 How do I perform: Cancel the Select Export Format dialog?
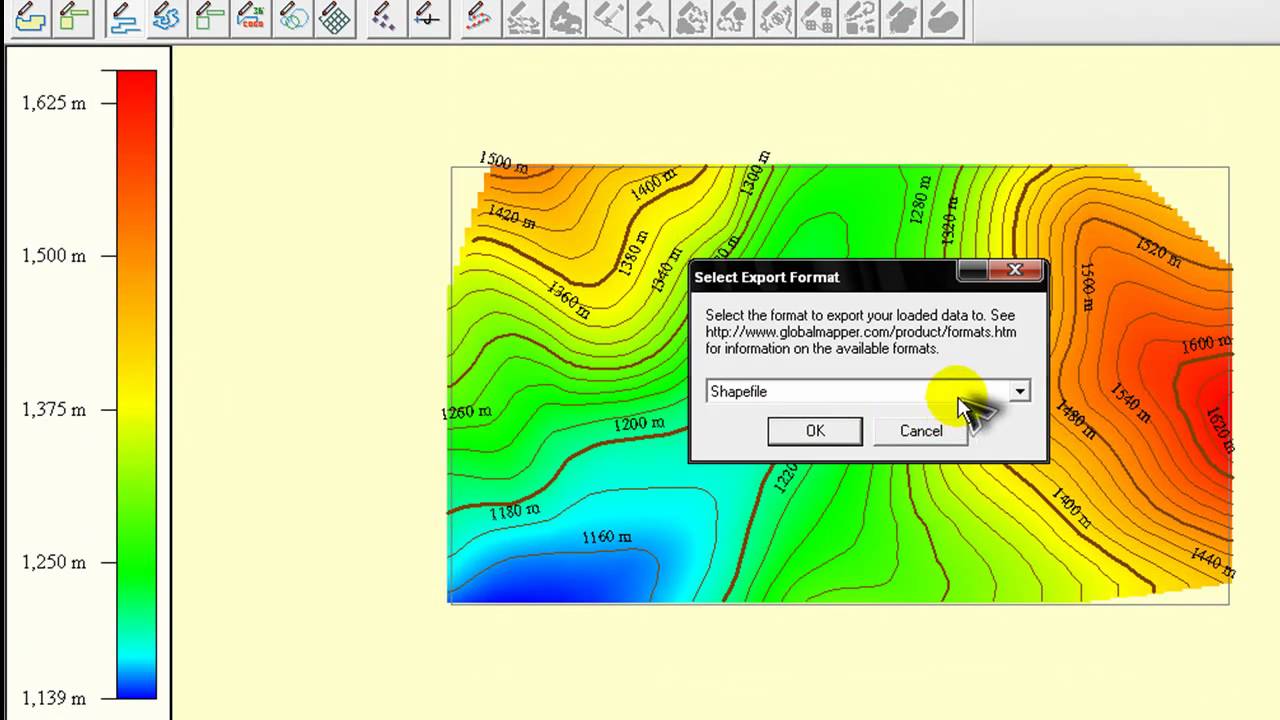click(x=921, y=431)
